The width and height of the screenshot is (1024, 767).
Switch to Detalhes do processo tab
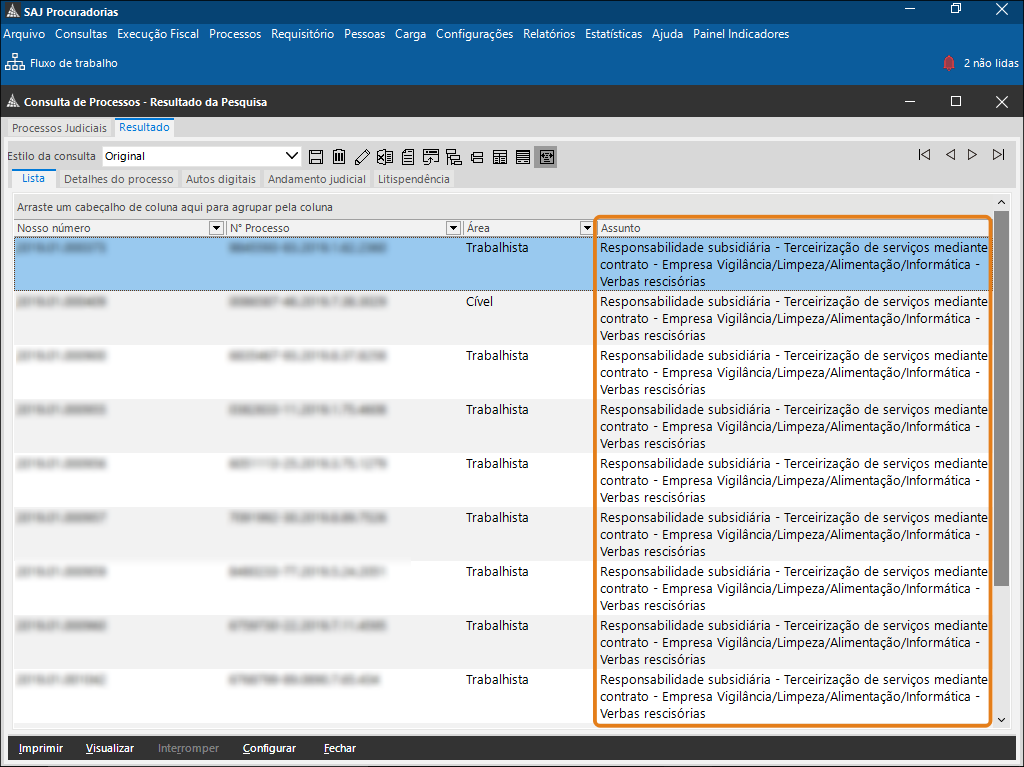click(118, 179)
